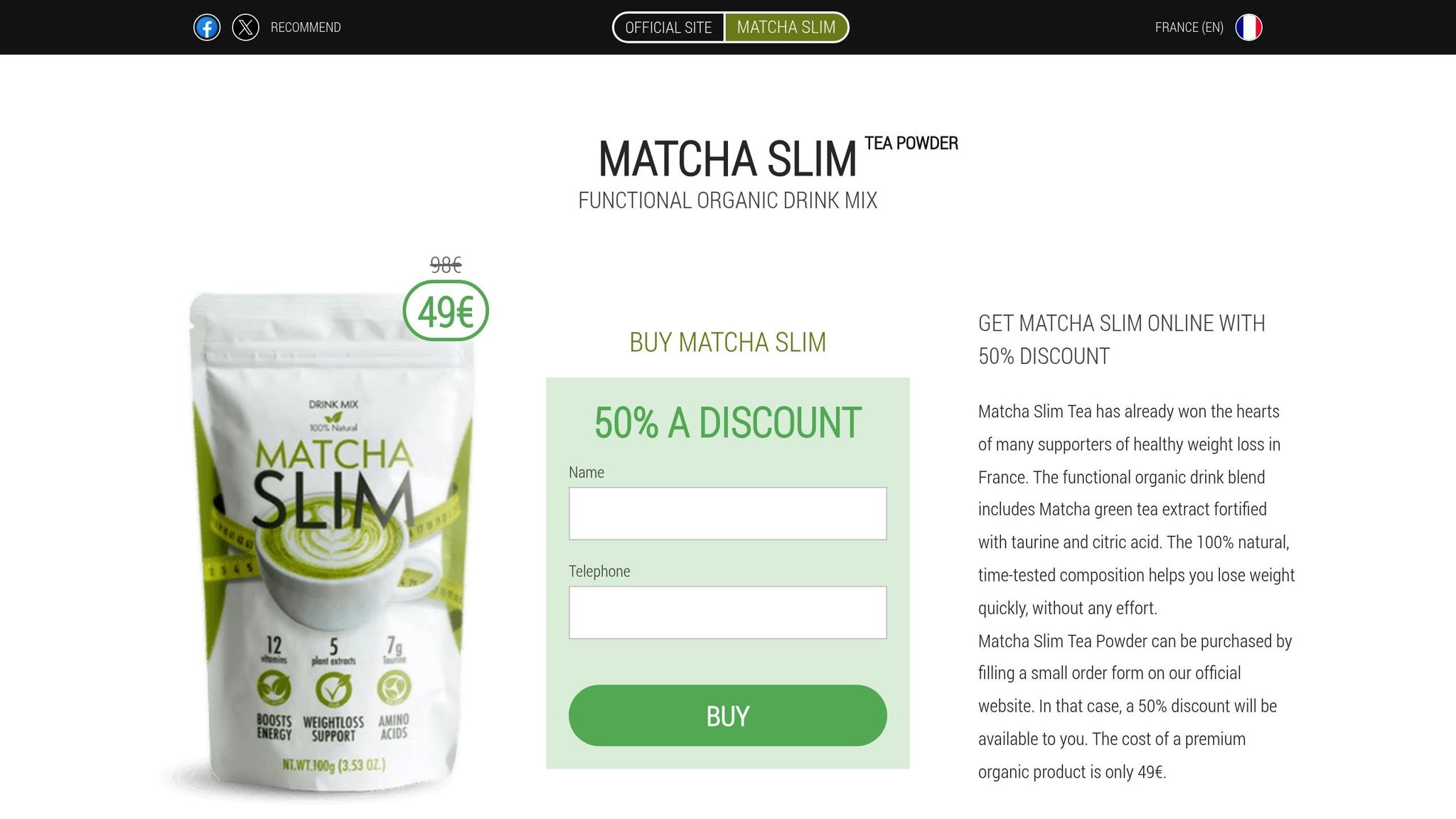The height and width of the screenshot is (819, 1456).
Task: Click the crossed-out 98€ old price
Action: pos(446,265)
